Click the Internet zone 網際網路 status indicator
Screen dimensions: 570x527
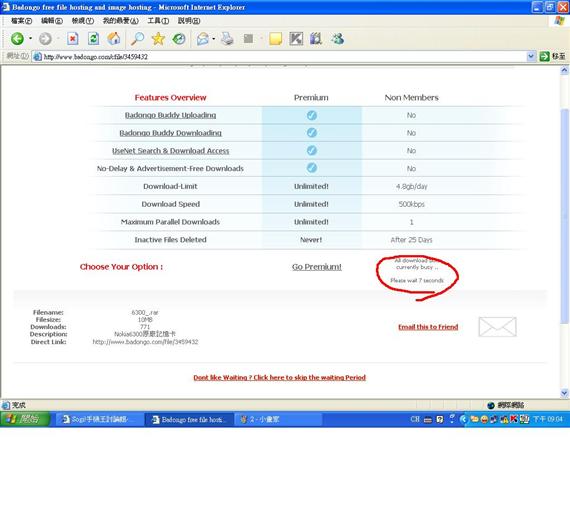point(506,405)
